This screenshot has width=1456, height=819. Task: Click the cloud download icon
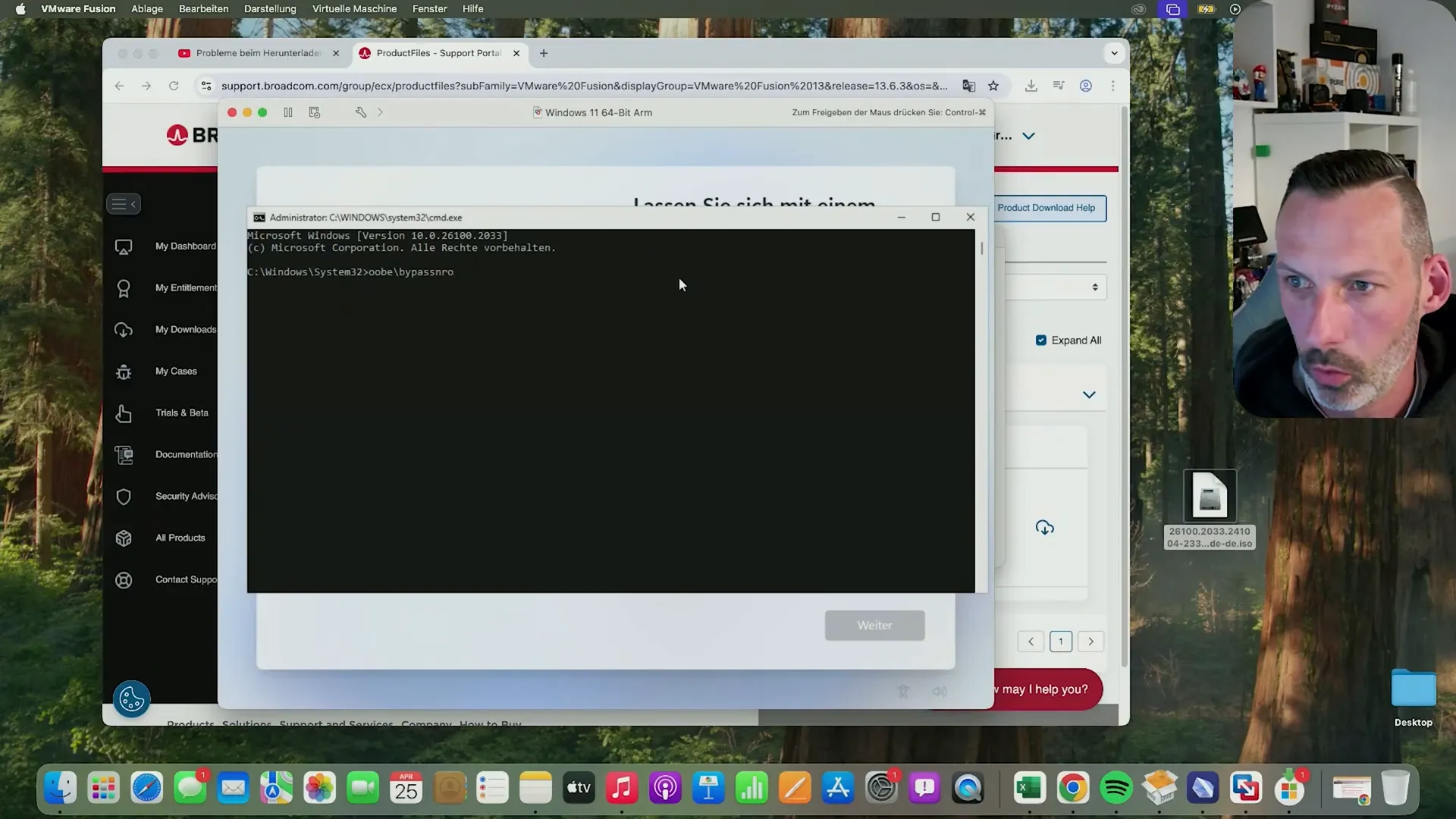1045,528
